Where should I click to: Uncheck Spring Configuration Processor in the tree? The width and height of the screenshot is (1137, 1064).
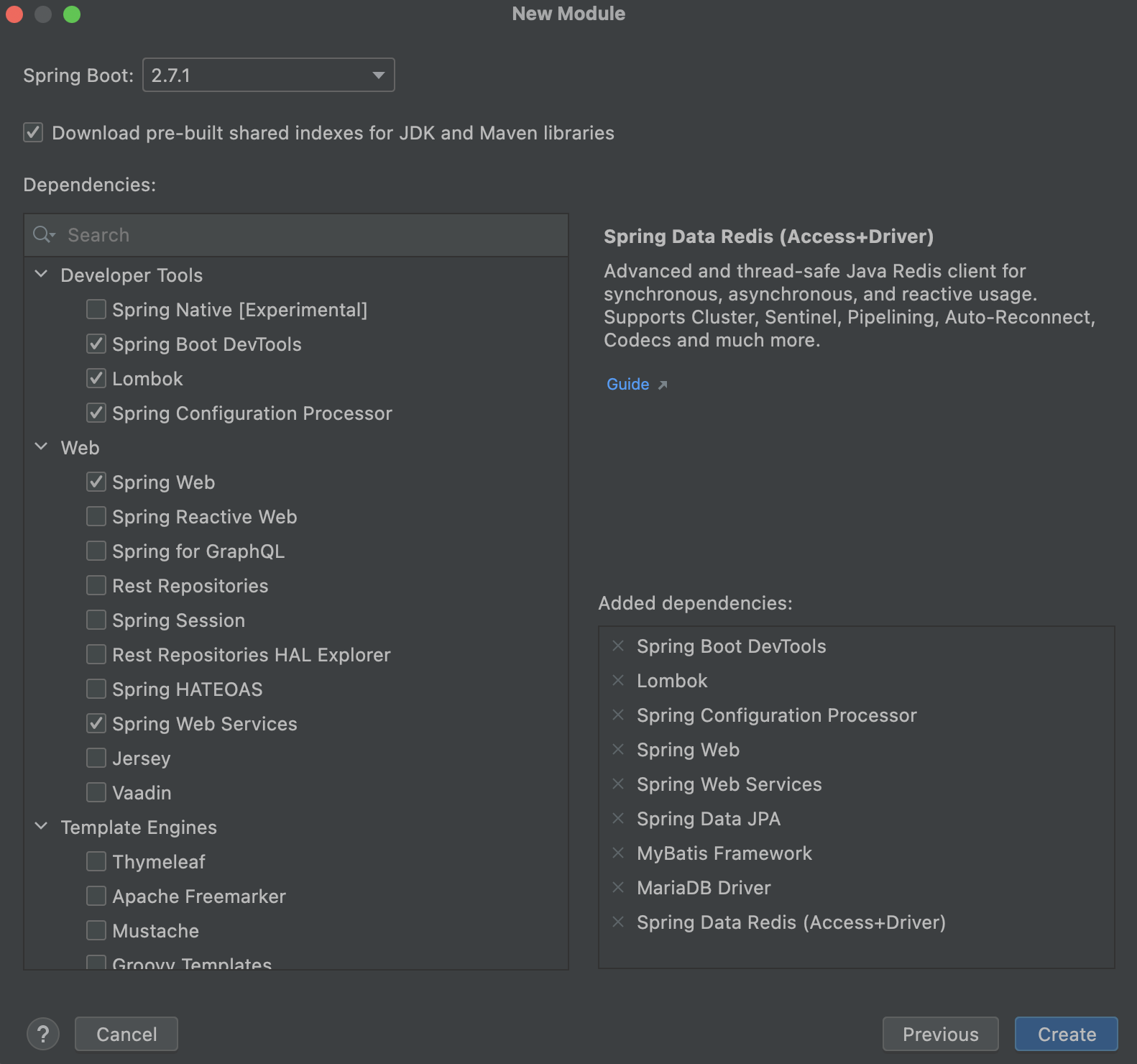[x=96, y=413]
